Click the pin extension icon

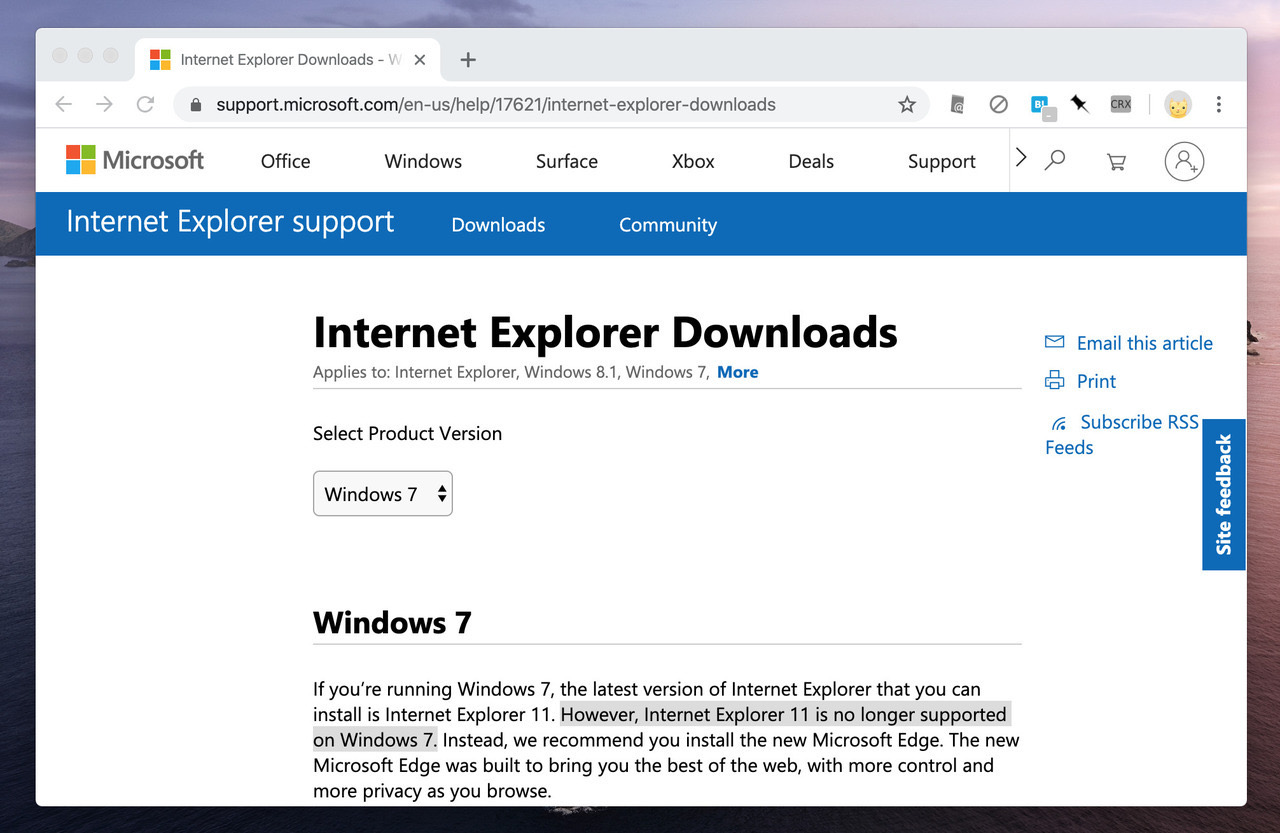1080,104
